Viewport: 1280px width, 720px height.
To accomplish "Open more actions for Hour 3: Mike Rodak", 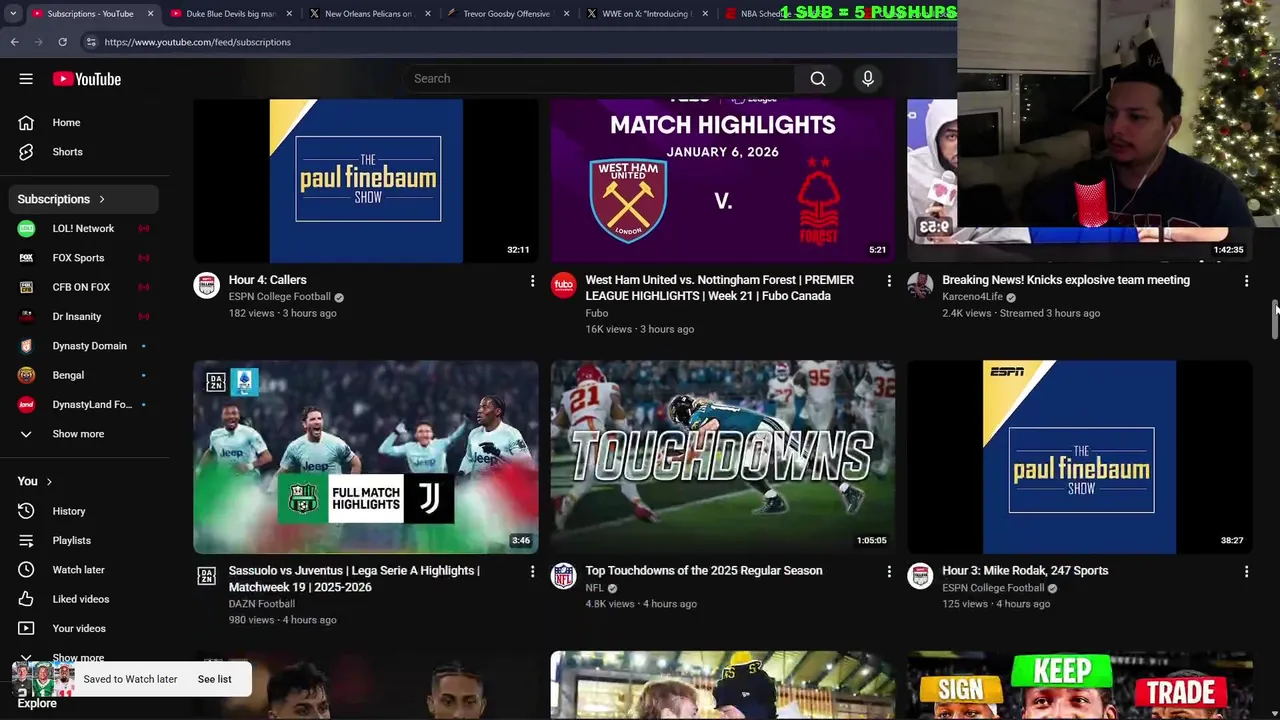I will click(x=1246, y=572).
